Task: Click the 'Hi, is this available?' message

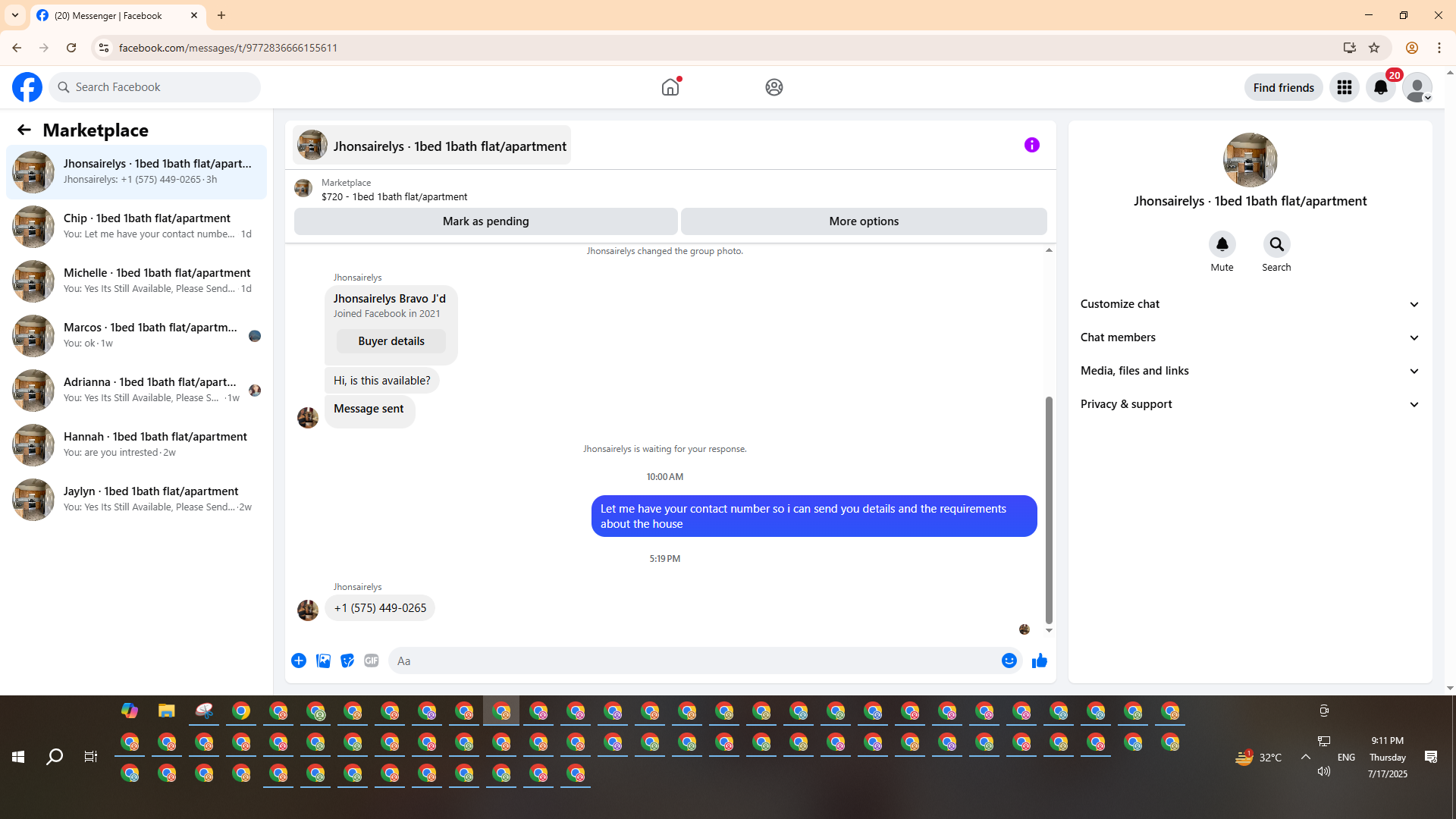Action: [x=382, y=381]
